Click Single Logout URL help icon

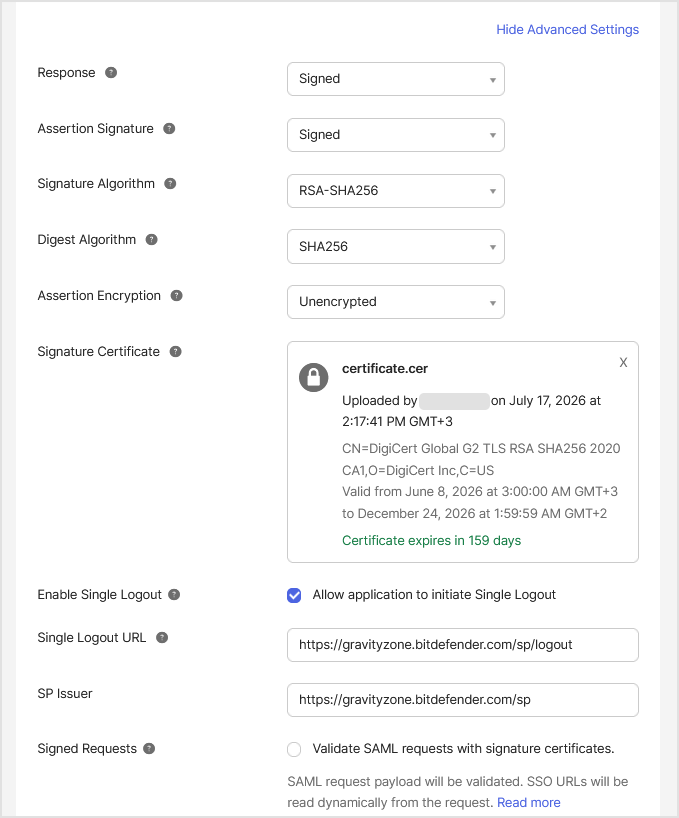pos(162,637)
